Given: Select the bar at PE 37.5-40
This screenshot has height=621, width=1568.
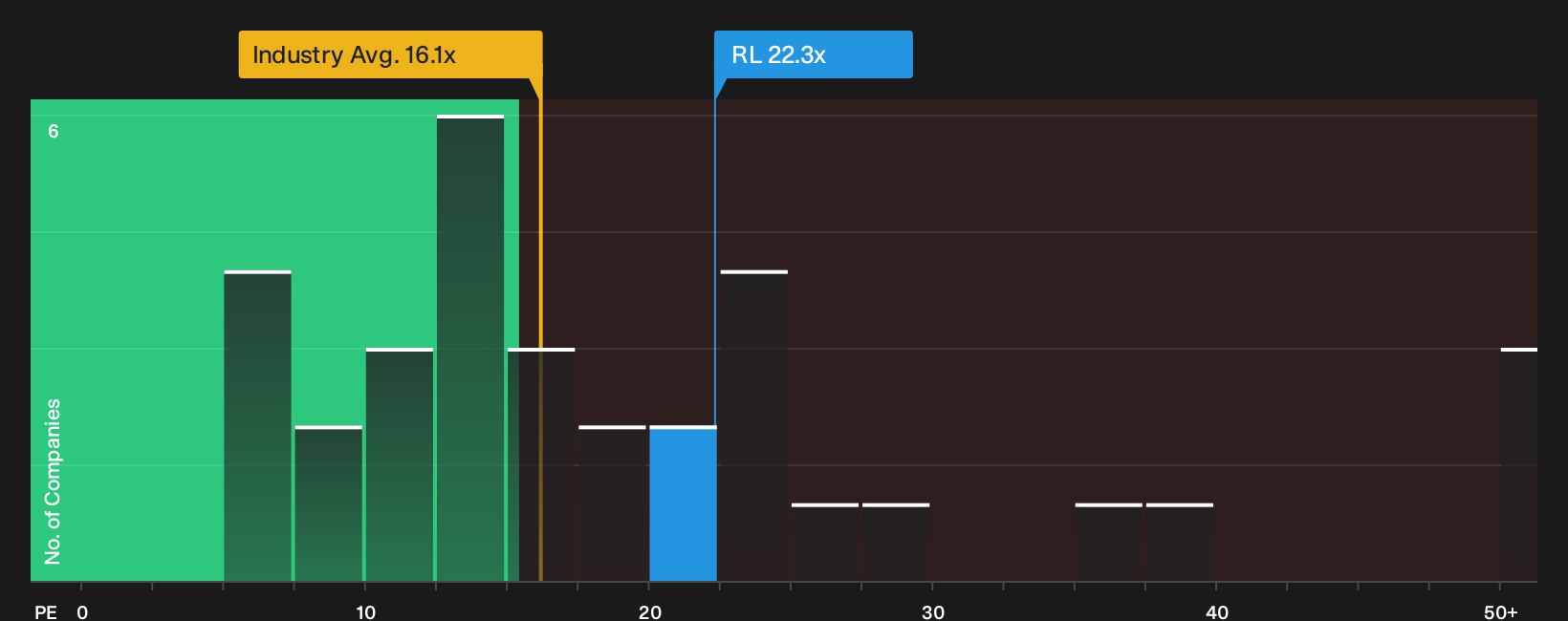Looking at the screenshot, I should [1180, 542].
